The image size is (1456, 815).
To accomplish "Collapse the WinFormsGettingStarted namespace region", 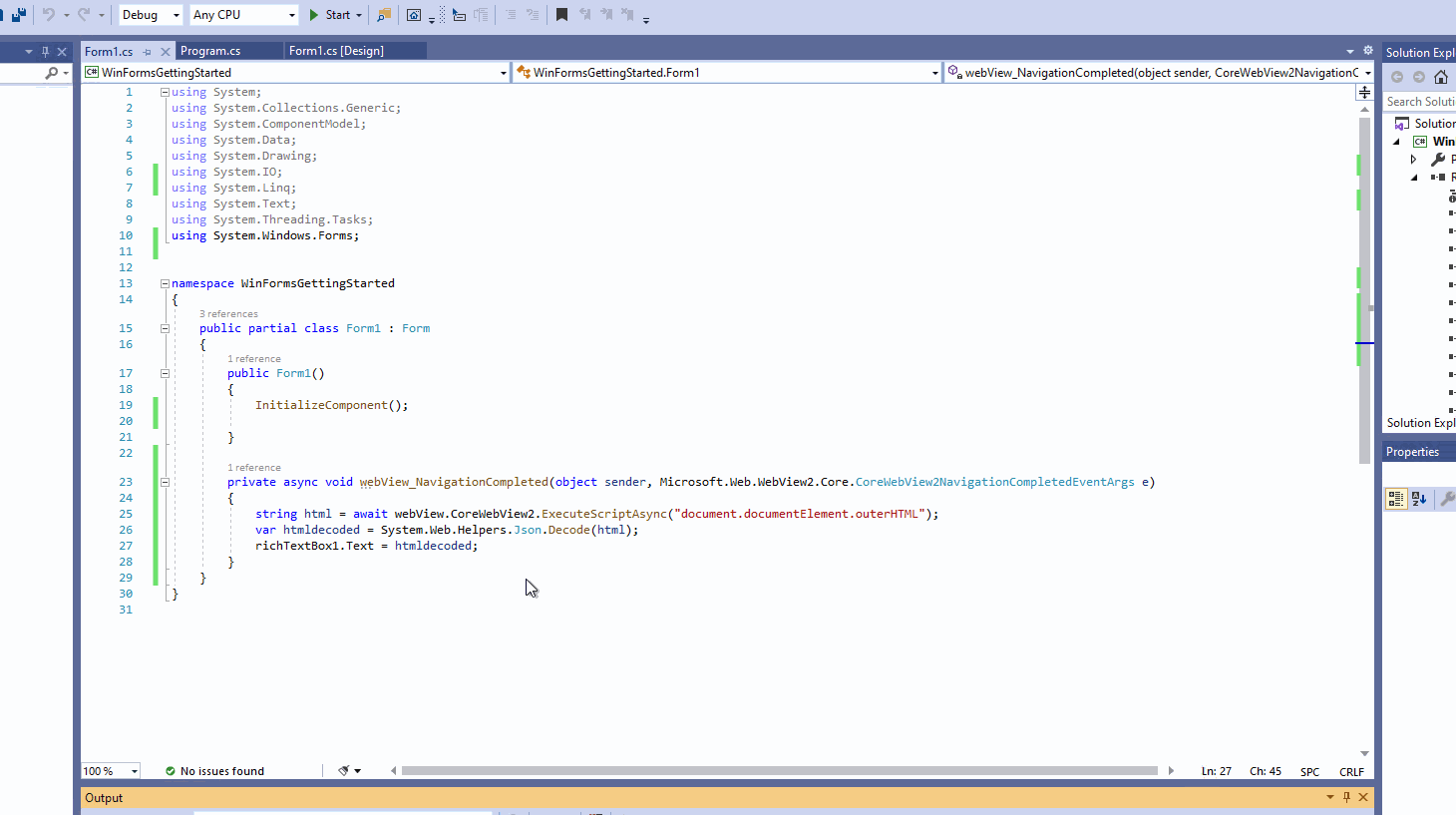I will coord(164,282).
